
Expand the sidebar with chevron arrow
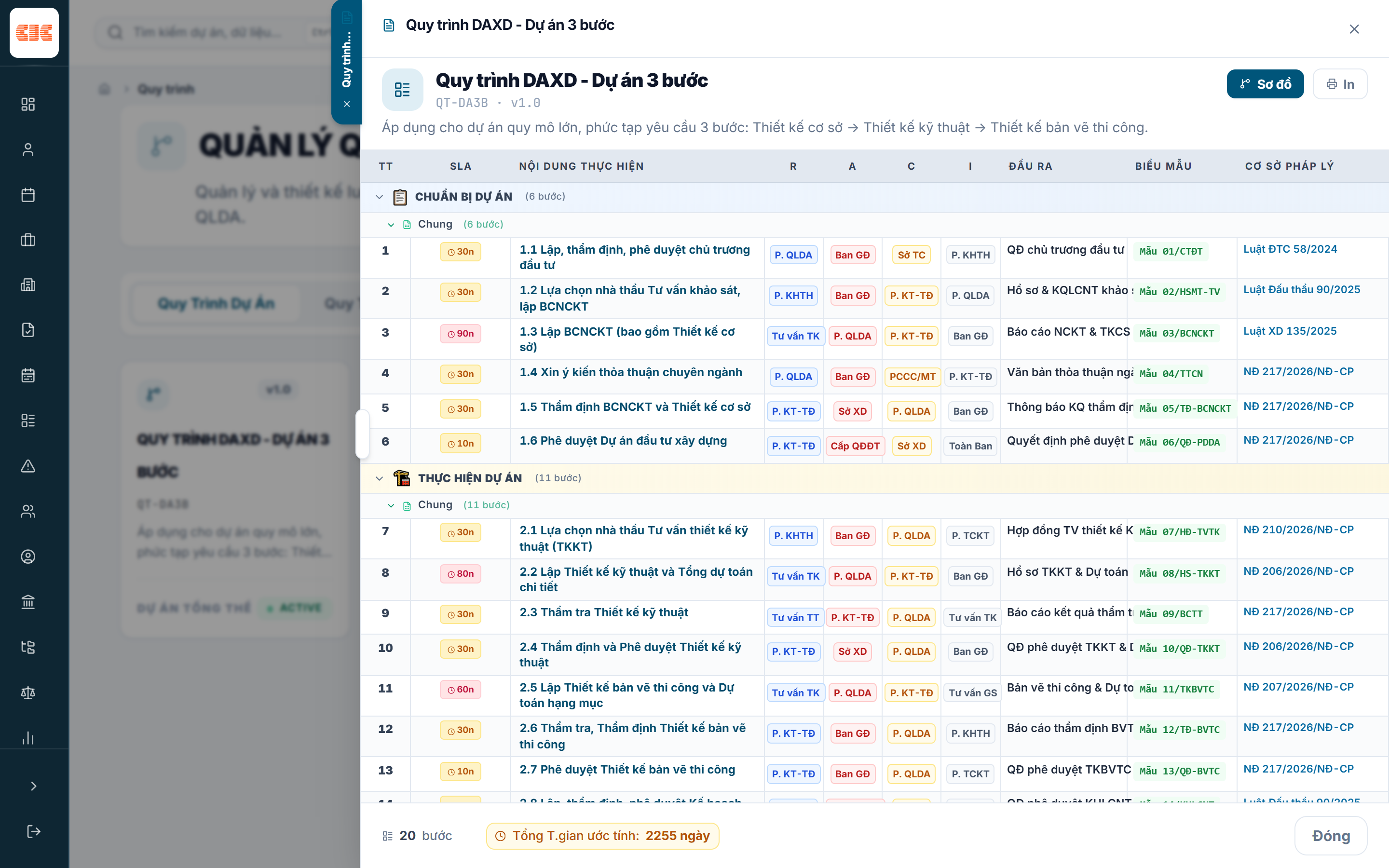[33, 786]
